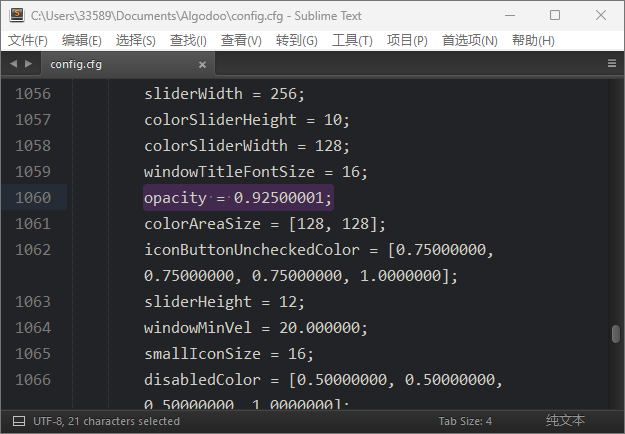Click on iconButtonUncheckedColor text
The width and height of the screenshot is (625, 434).
click(252, 250)
